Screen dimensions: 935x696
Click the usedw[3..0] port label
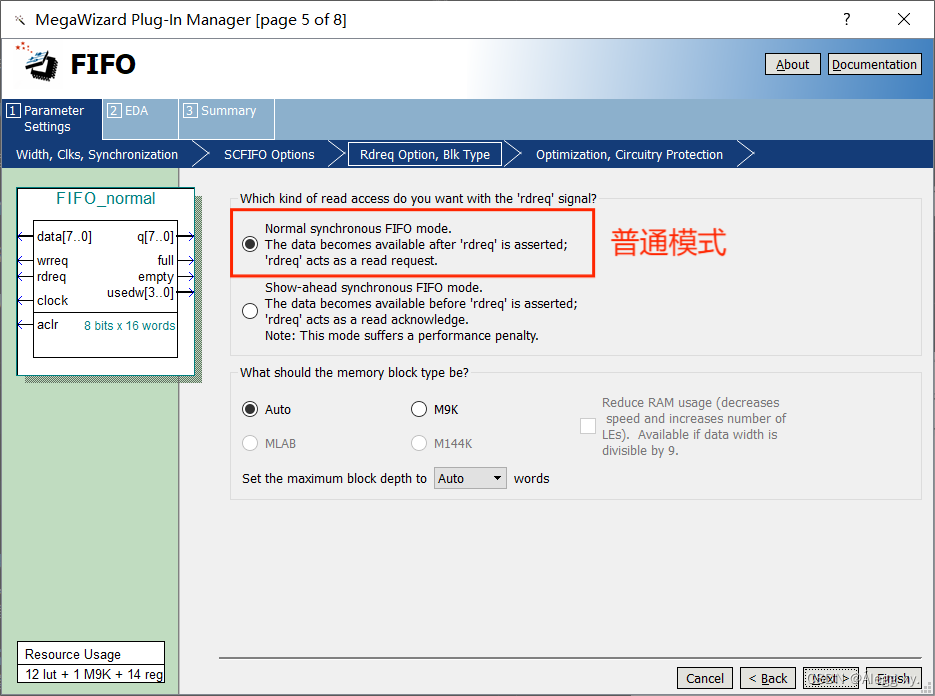140,293
